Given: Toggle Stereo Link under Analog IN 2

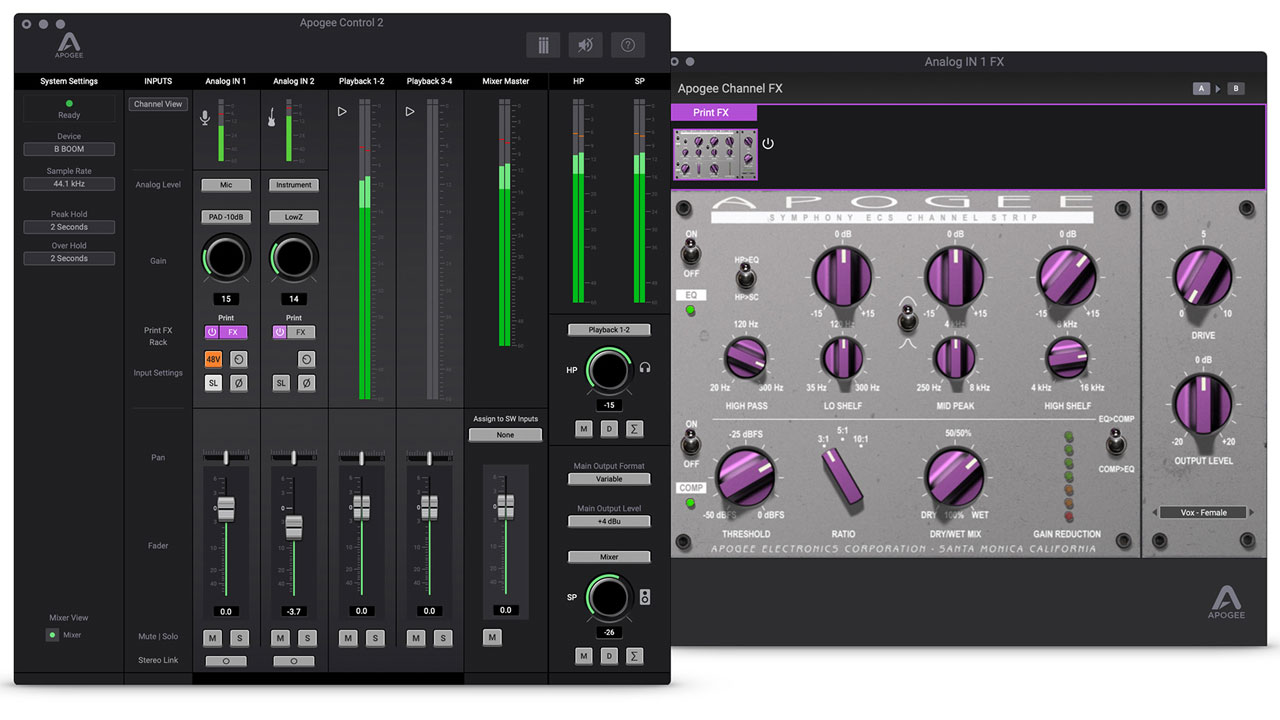Looking at the screenshot, I should 293,661.
